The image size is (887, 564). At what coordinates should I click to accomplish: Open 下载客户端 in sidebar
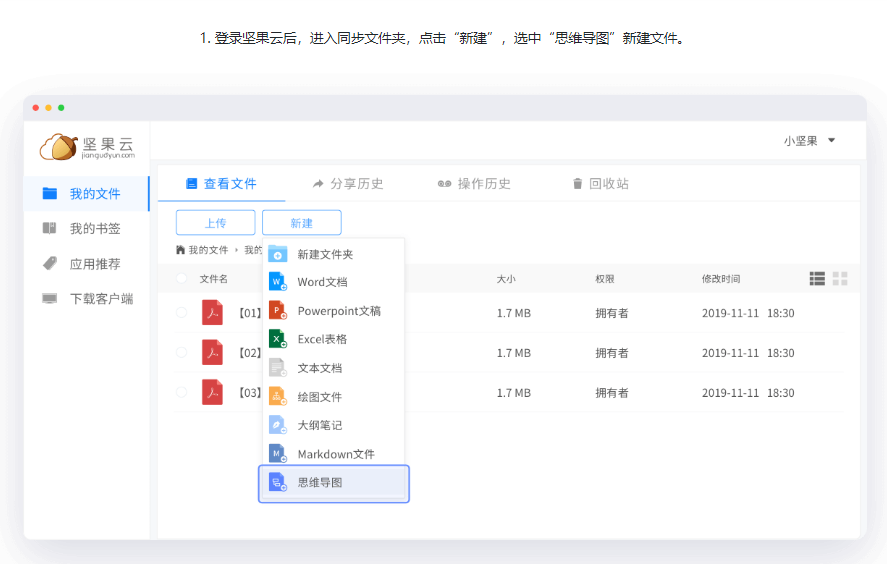86,299
